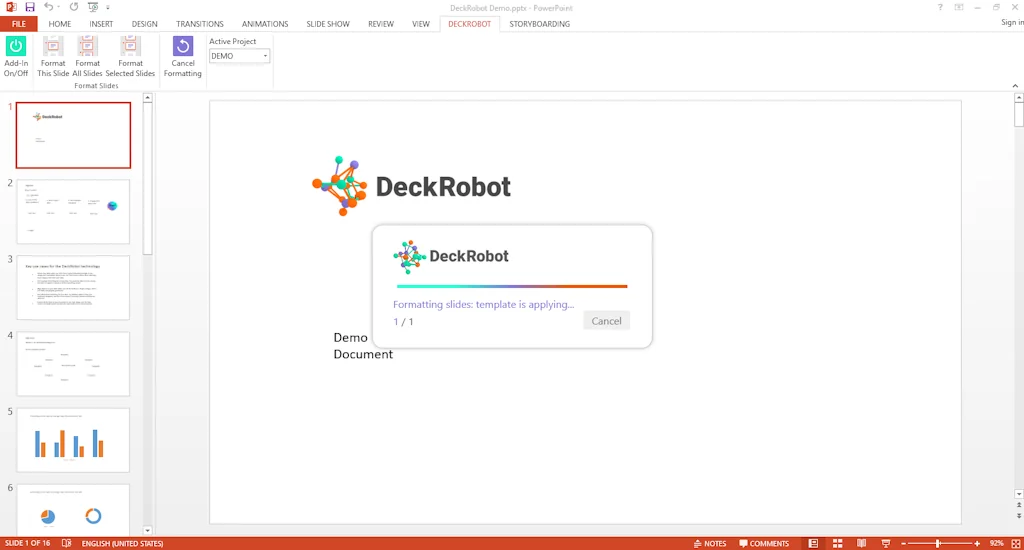The width and height of the screenshot is (1024, 550).
Task: Switch to the VIEW tab
Action: click(421, 24)
